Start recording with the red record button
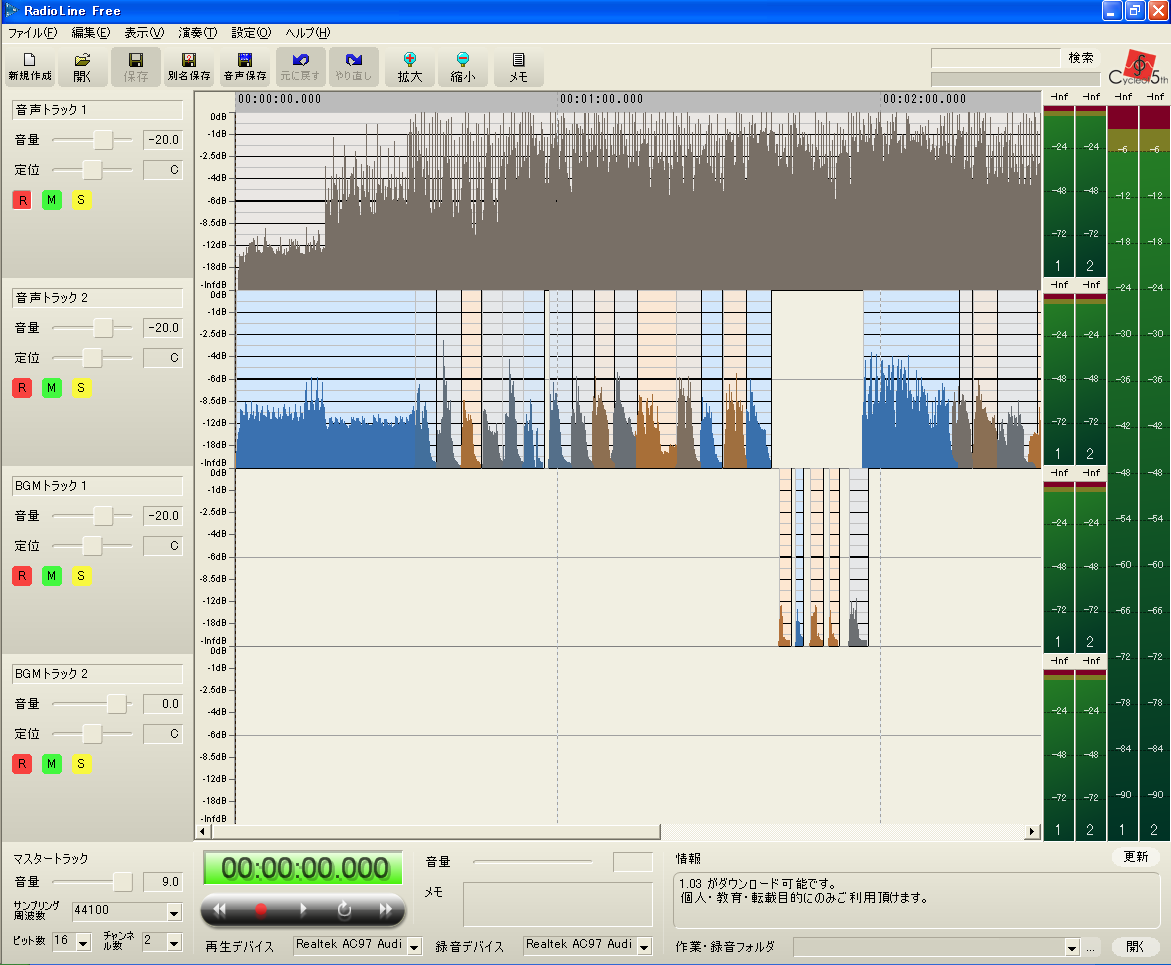The width and height of the screenshot is (1171, 965). coord(261,910)
